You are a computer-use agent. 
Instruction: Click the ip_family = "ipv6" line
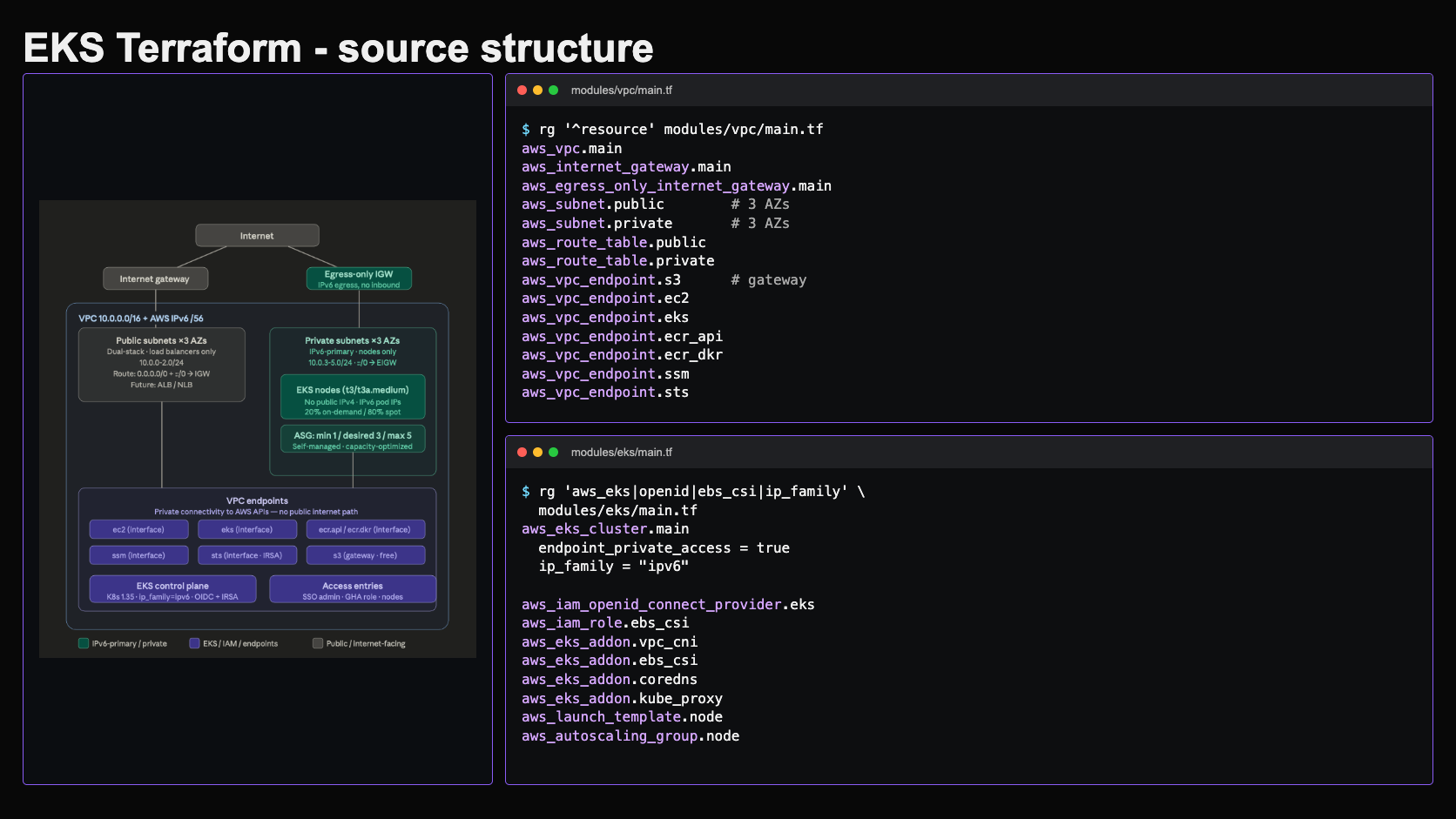click(x=614, y=566)
